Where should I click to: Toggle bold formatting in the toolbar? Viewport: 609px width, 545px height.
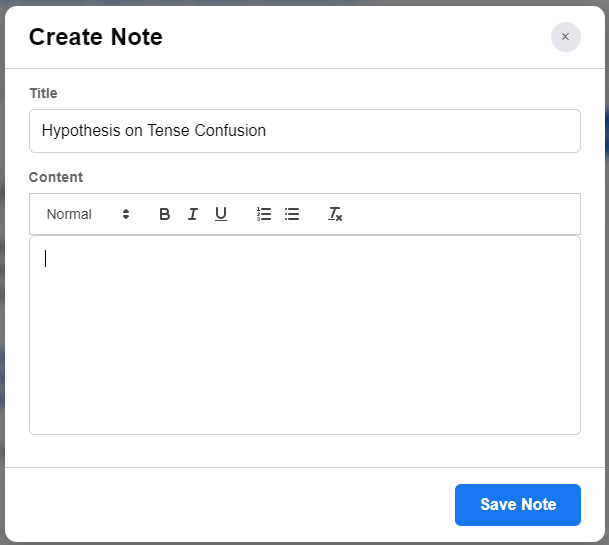pyautogui.click(x=165, y=214)
